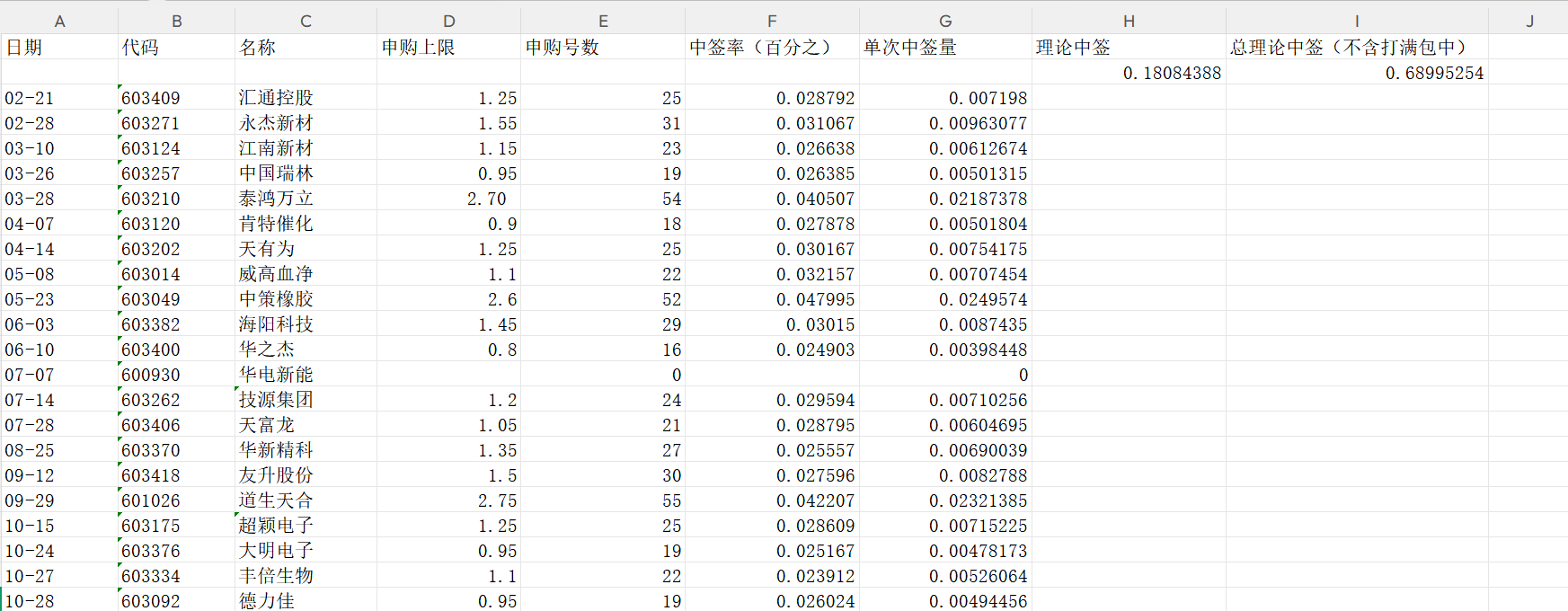Select column D header
This screenshot has width=1568, height=611.
coord(448,21)
